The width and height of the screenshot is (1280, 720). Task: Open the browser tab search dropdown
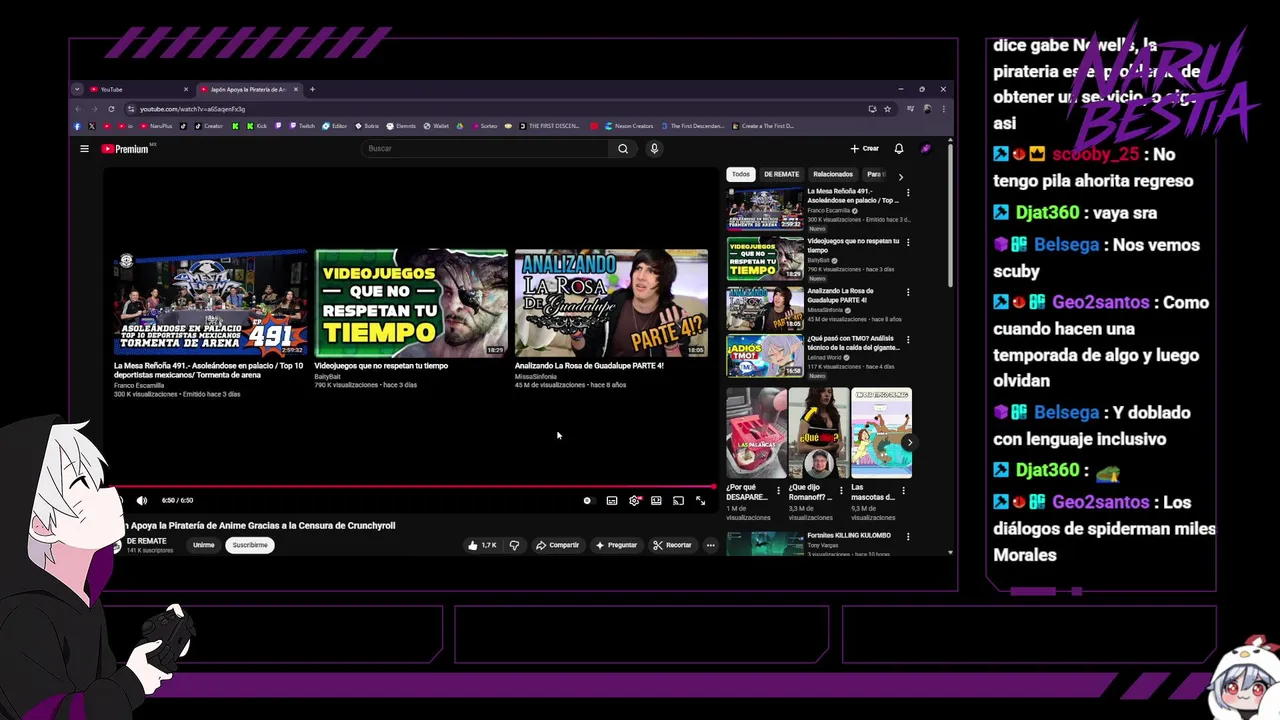coord(77,89)
